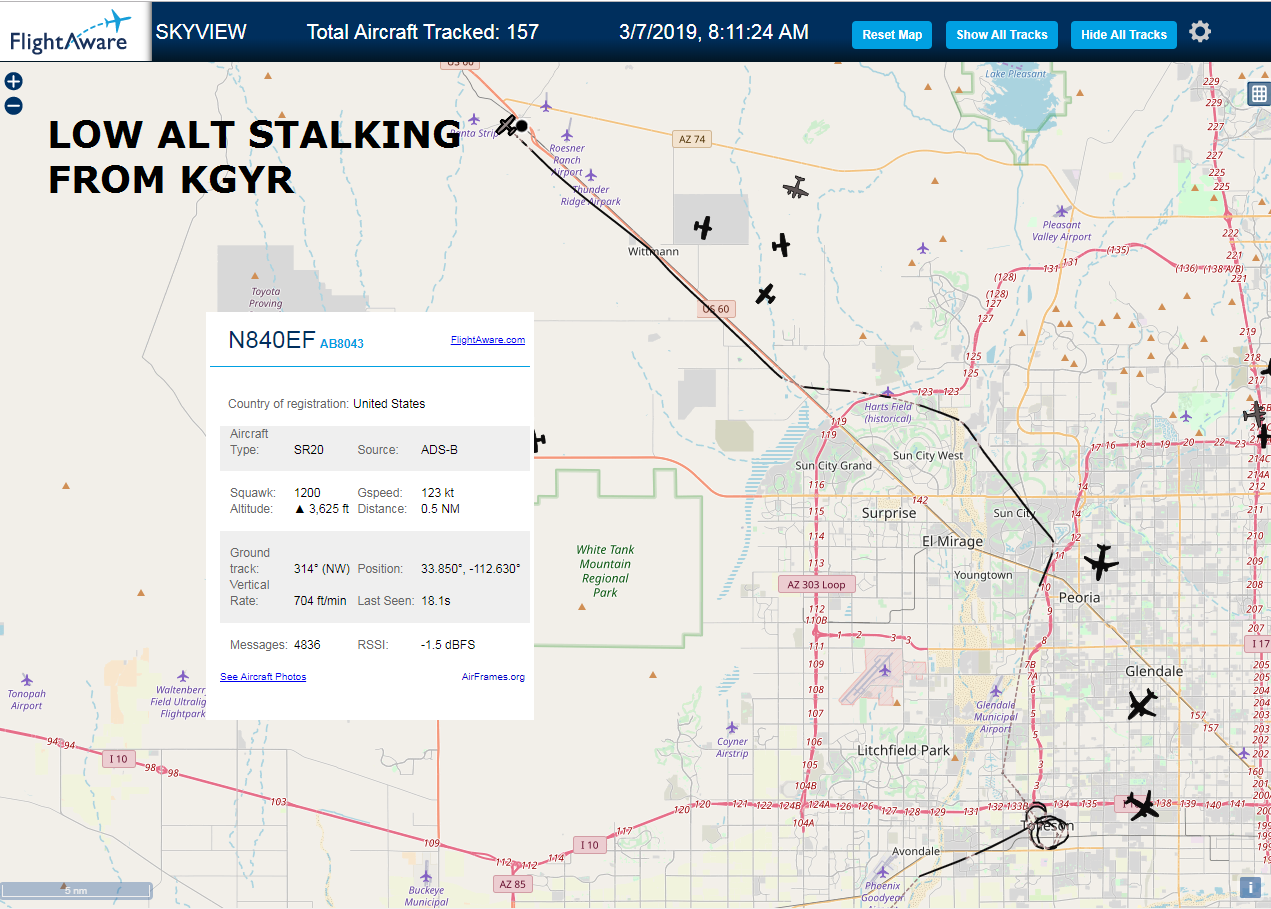Viewport: 1271px width, 909px height.
Task: Click the Wittmann town label
Action: coord(653,252)
